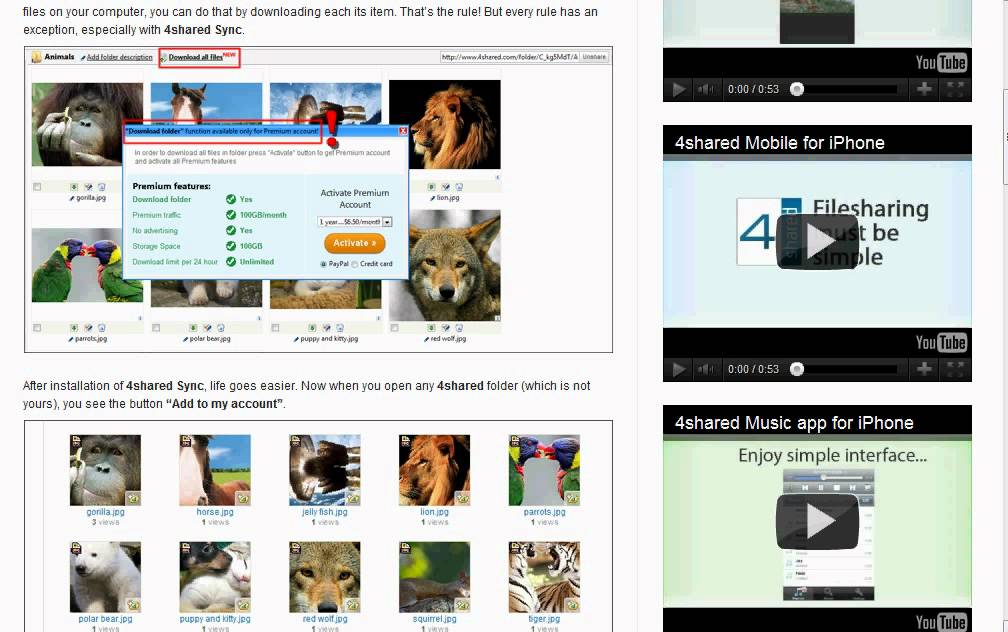Click the squirrel thumbnail image in the gallery
1008x632 pixels.
(435, 577)
